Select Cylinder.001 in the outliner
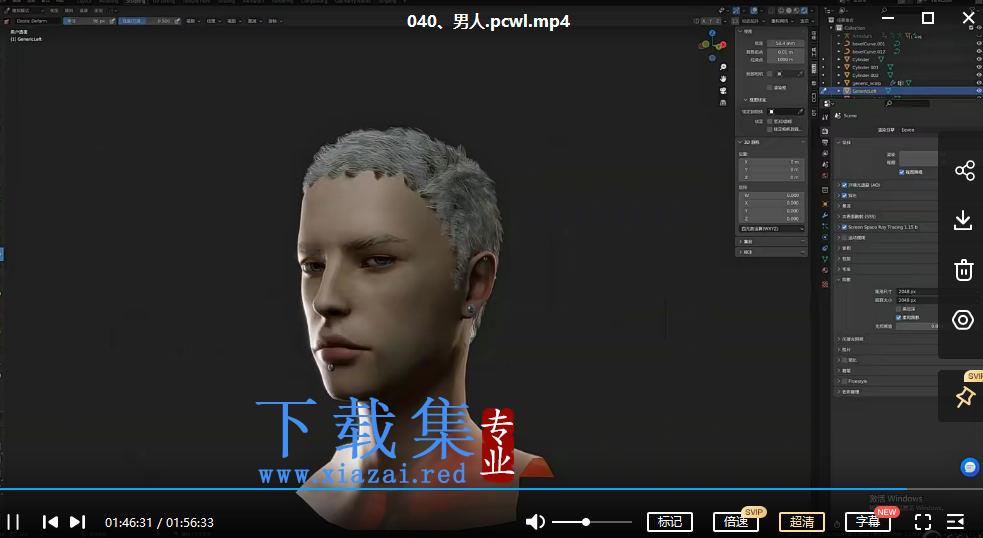This screenshot has width=983, height=538. tap(865, 67)
